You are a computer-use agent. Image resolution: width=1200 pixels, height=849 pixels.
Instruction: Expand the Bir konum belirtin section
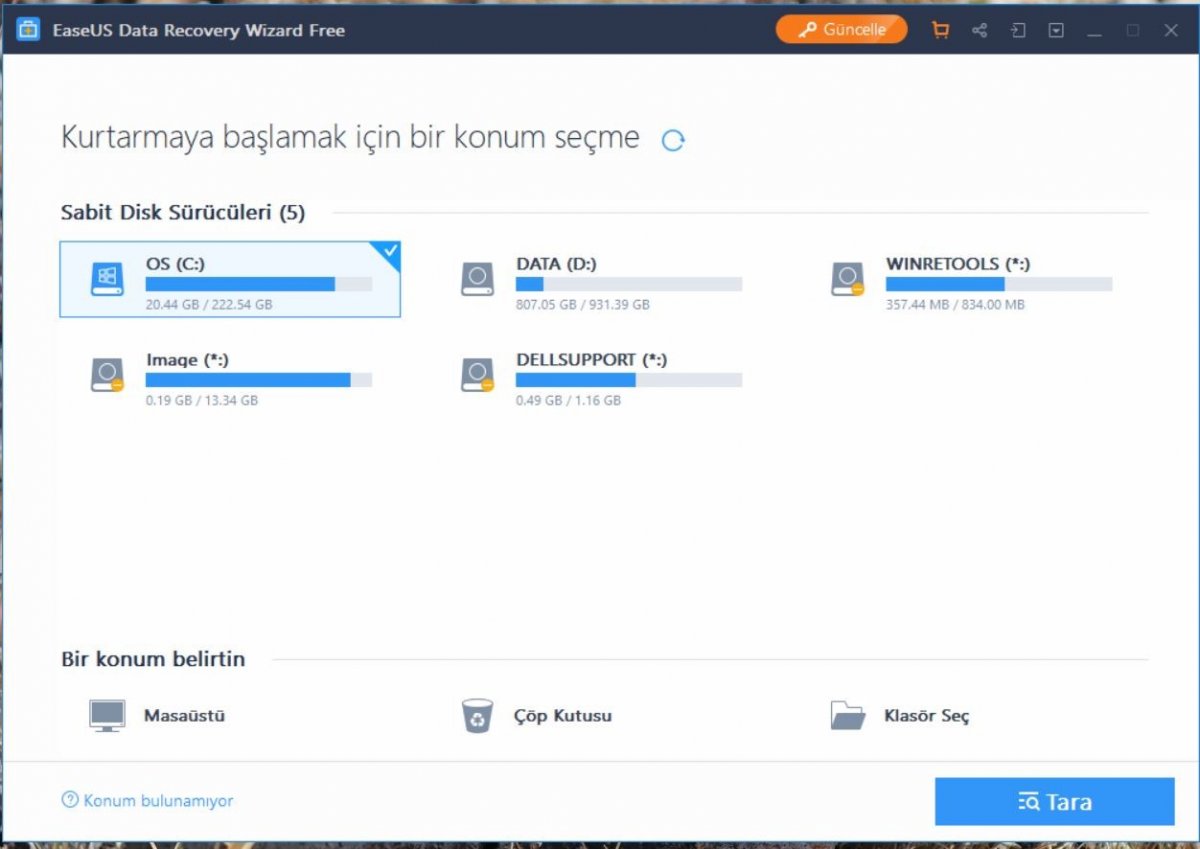point(152,659)
